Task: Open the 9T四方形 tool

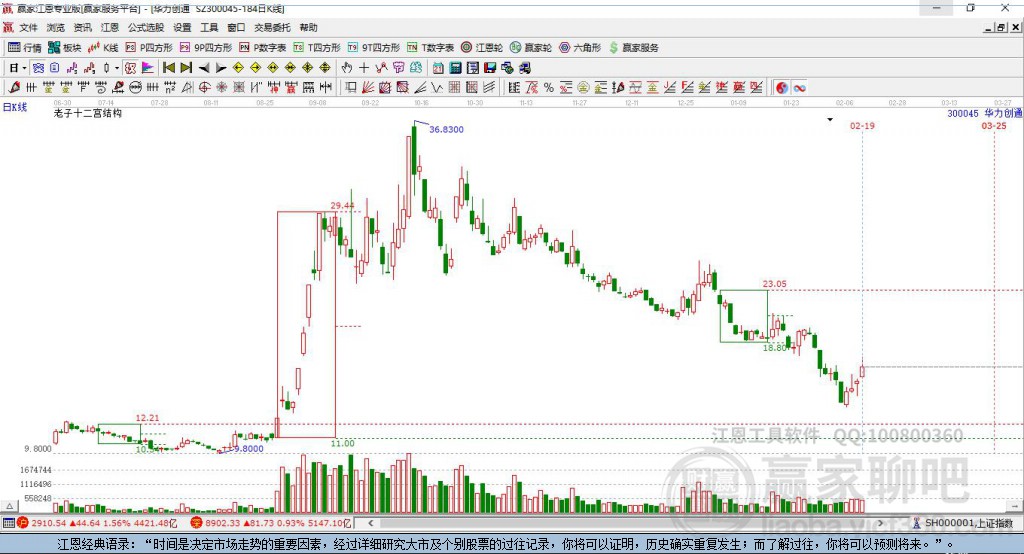Action: click(x=374, y=48)
